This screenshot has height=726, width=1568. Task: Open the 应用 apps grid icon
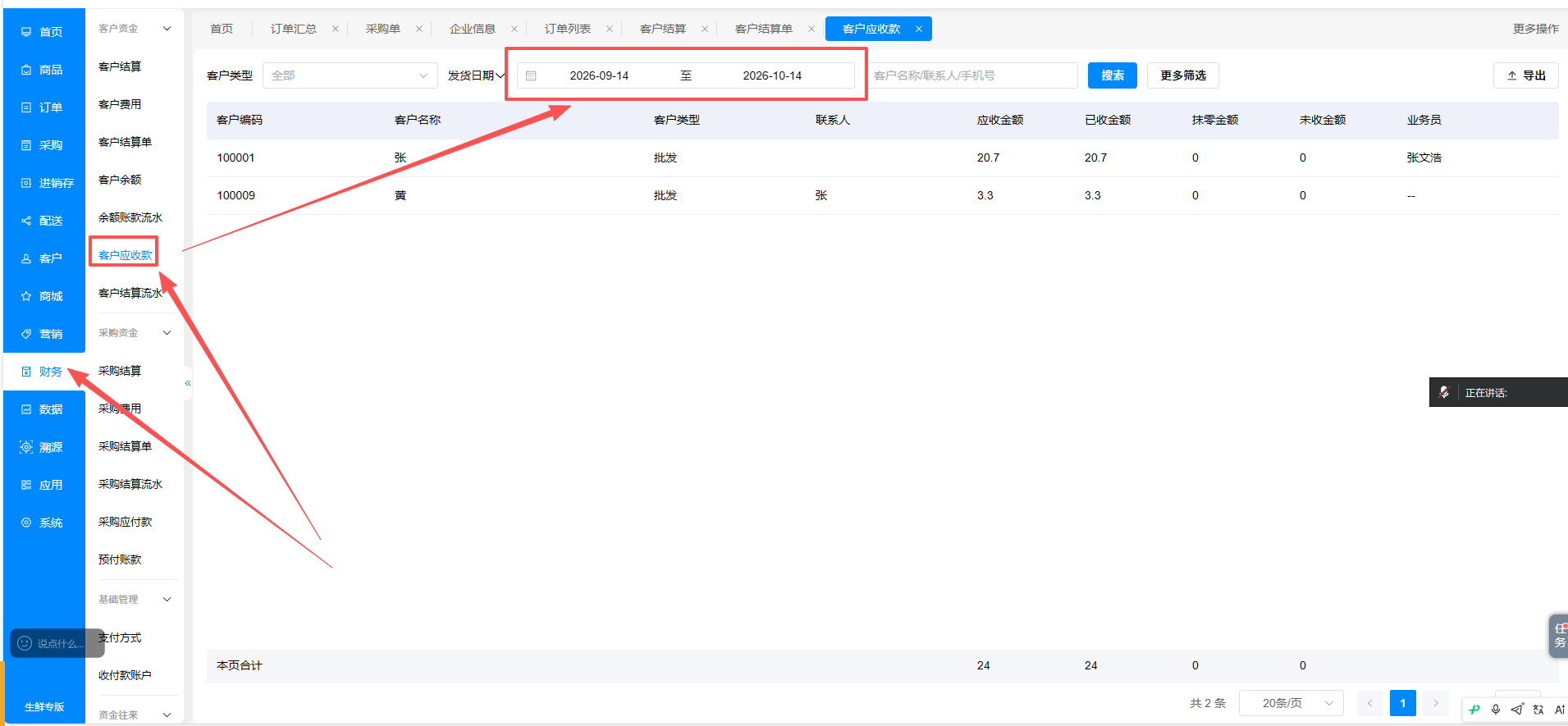click(26, 485)
